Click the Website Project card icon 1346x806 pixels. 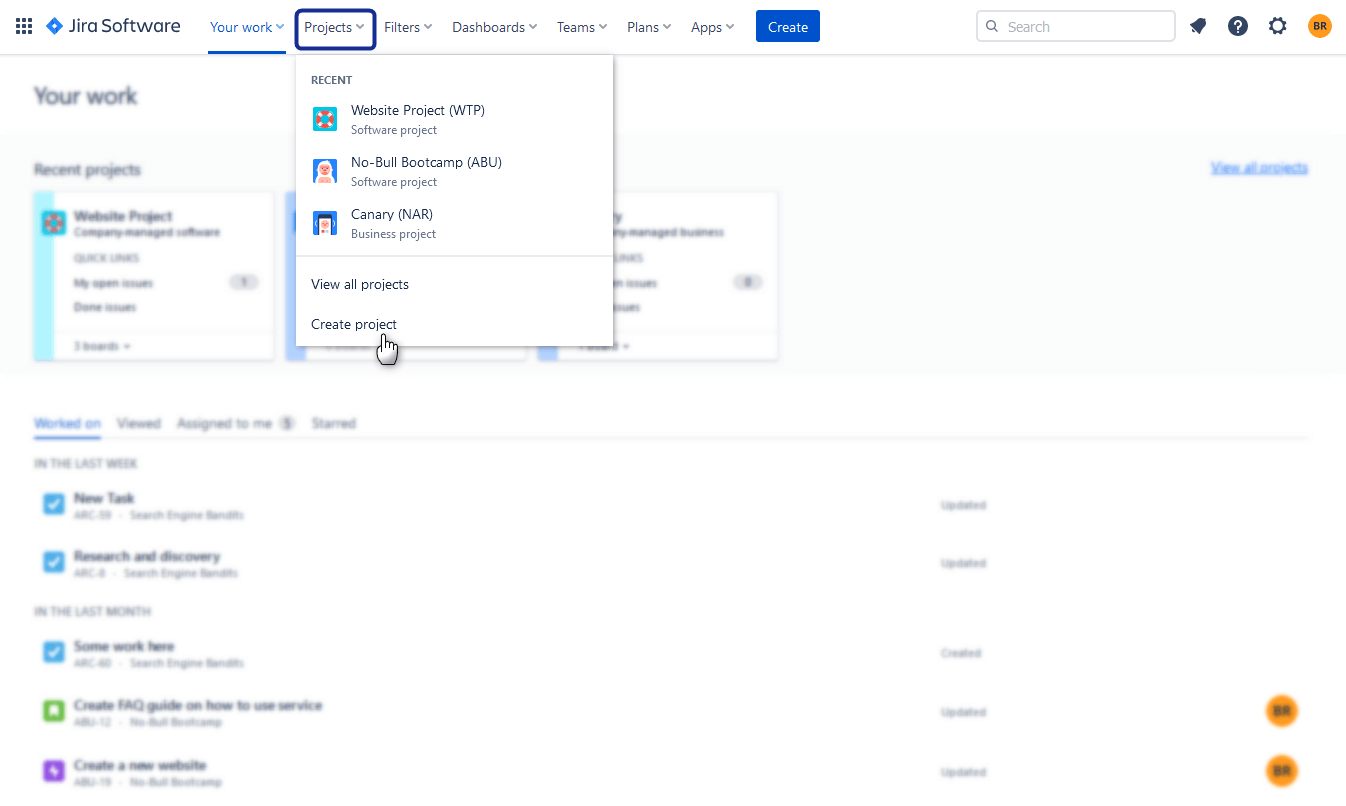tap(54, 223)
